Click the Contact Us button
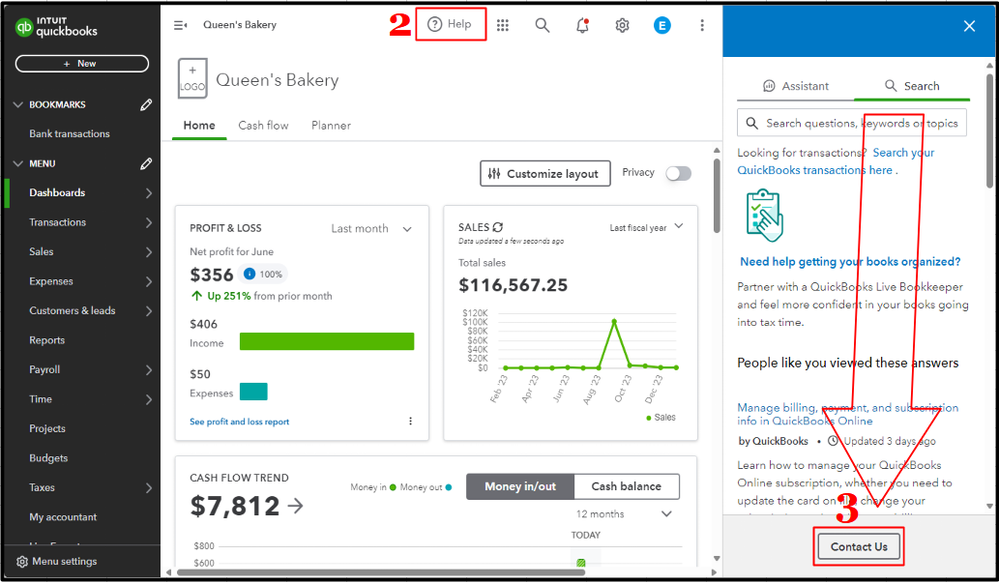Viewport: 999px width, 582px height. pyautogui.click(x=859, y=546)
